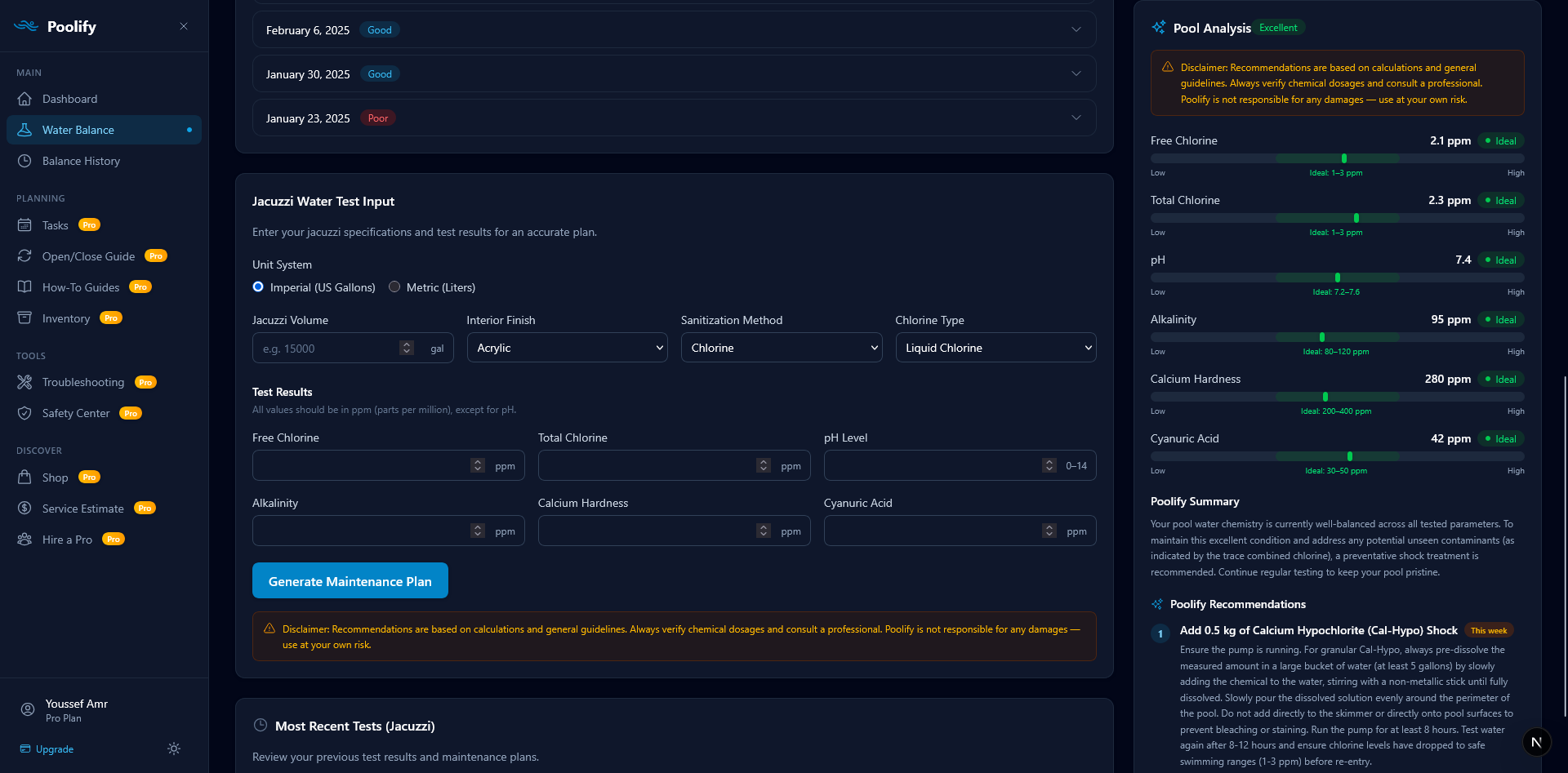Expand the February 6, 2025 test entry
This screenshot has width=1568, height=773.
click(x=675, y=30)
